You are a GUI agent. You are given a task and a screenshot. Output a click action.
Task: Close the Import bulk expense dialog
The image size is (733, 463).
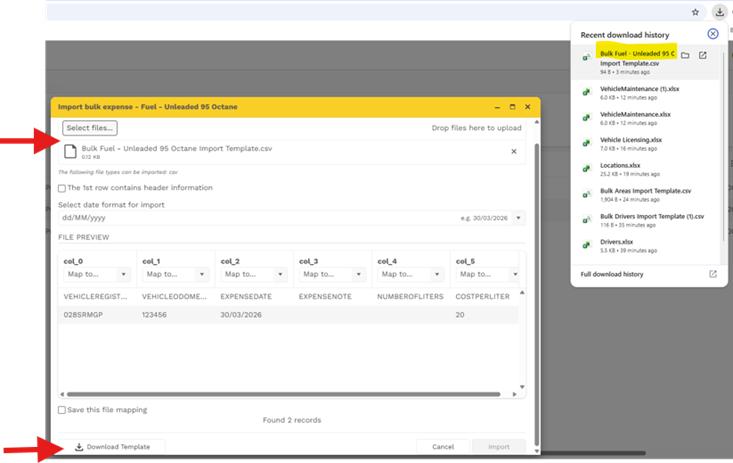click(527, 107)
